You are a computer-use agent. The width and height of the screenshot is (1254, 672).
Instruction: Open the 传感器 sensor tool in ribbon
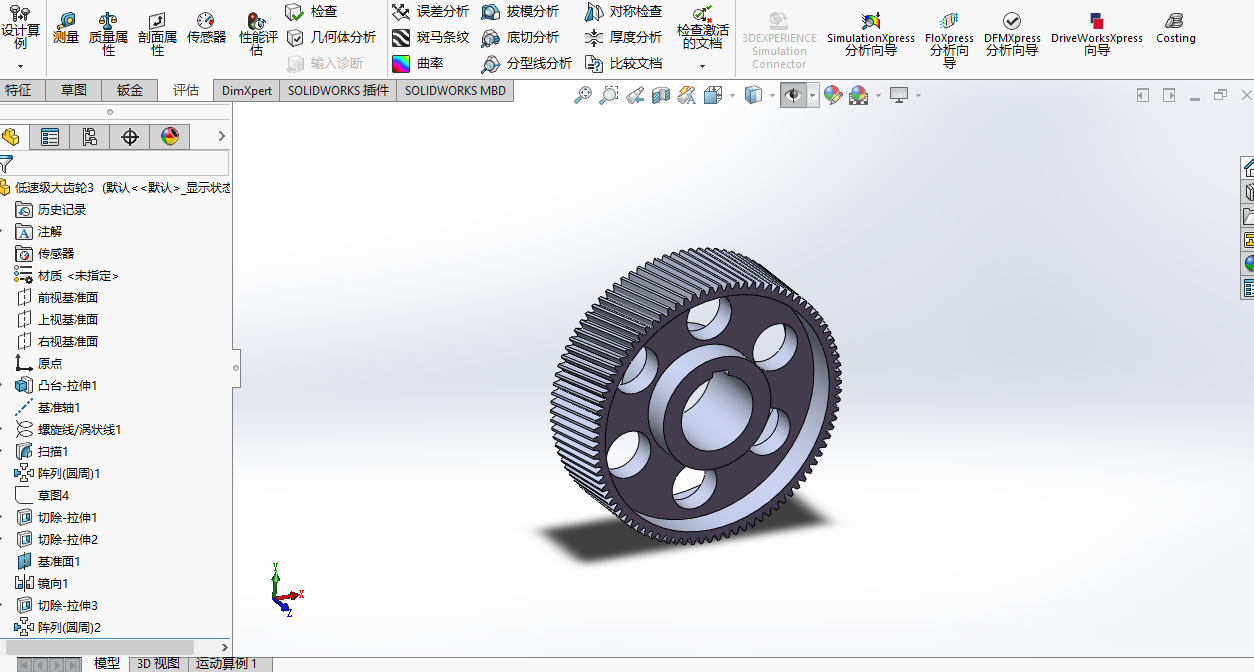click(206, 28)
